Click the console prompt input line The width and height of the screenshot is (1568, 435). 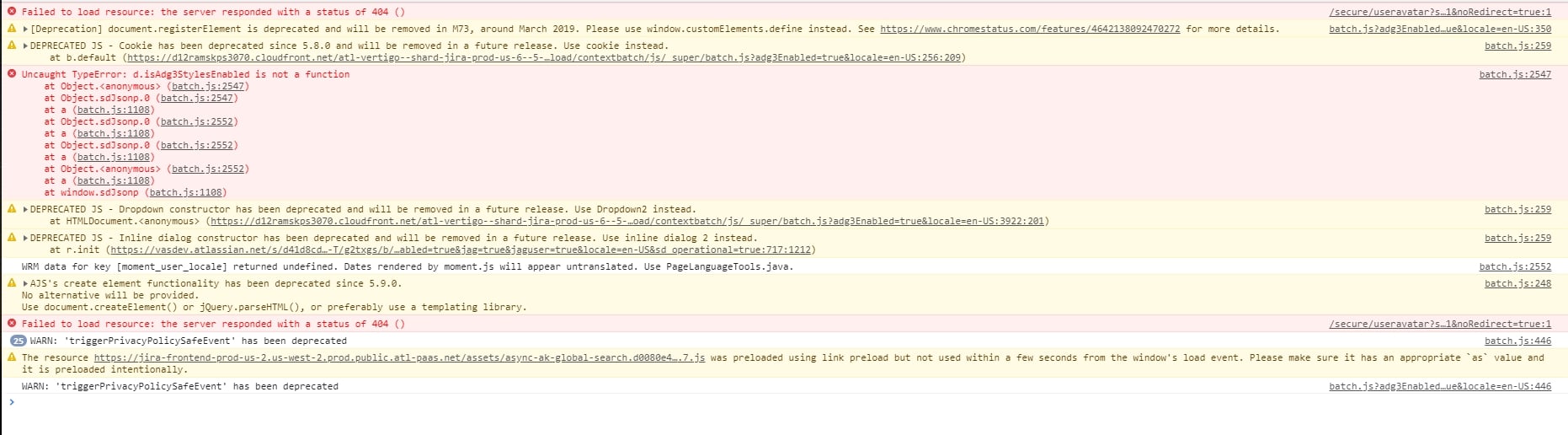tap(784, 402)
